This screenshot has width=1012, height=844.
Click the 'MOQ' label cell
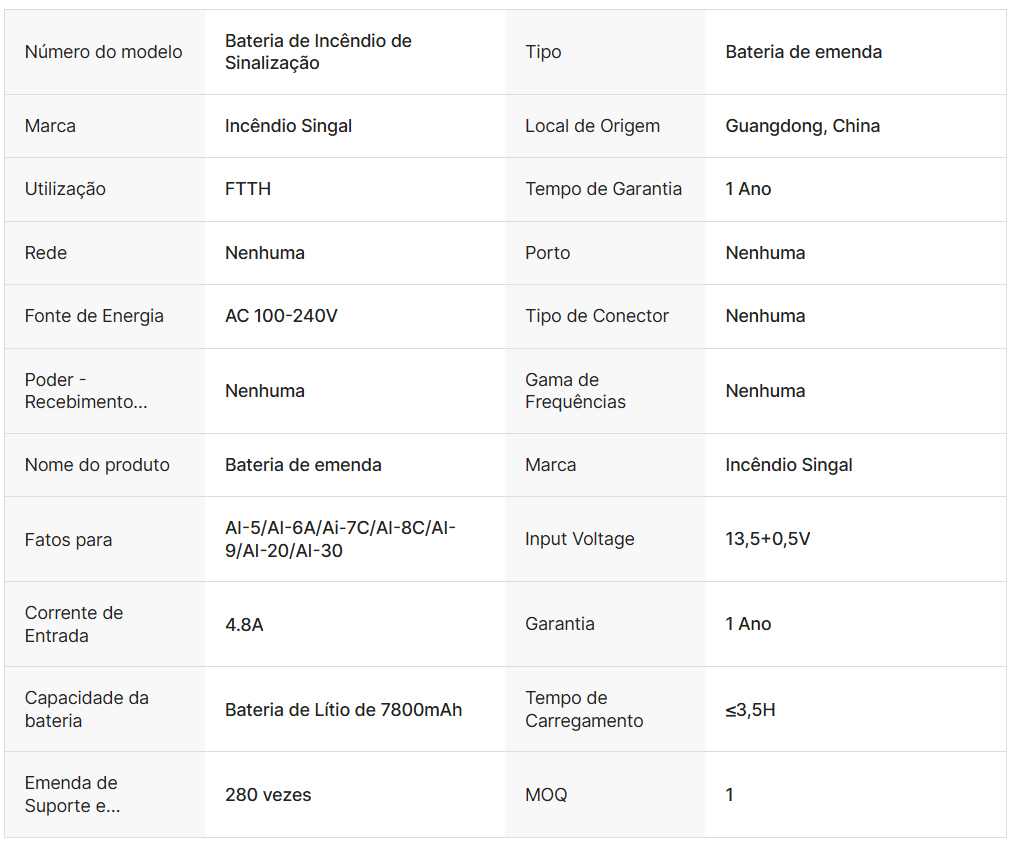[546, 795]
